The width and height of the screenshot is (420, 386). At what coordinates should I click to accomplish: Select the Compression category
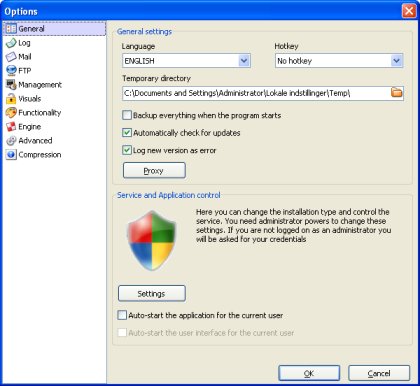point(40,155)
